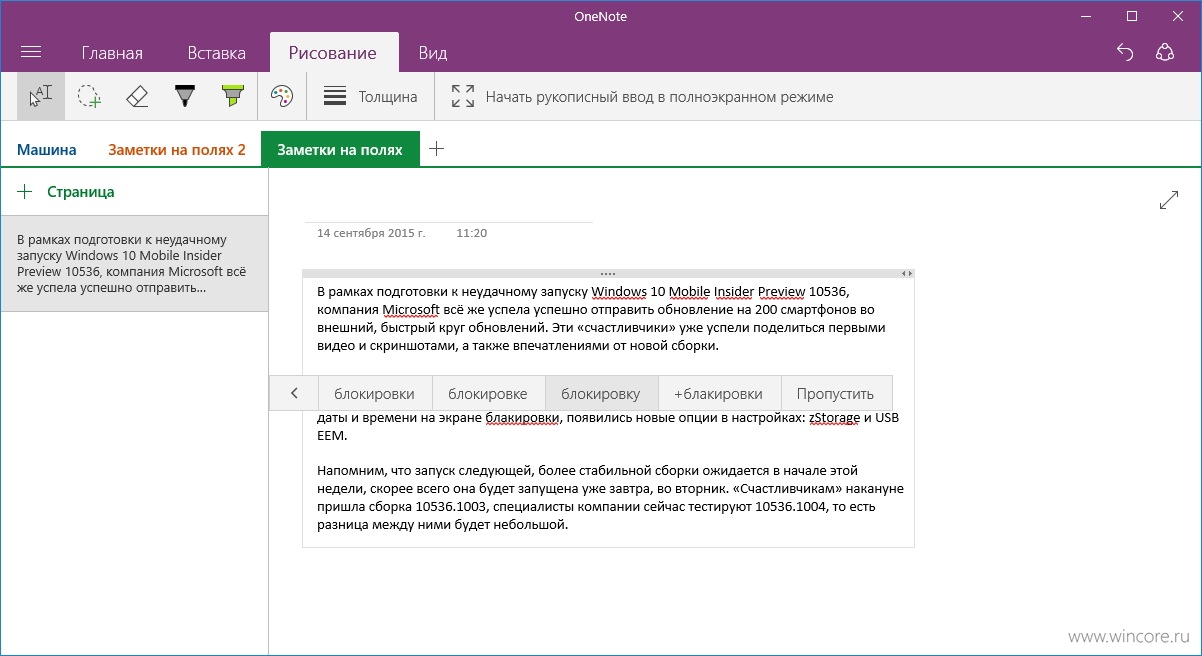Pick the green highlighter tool
Screen dimensions: 1202x656
(x=233, y=96)
